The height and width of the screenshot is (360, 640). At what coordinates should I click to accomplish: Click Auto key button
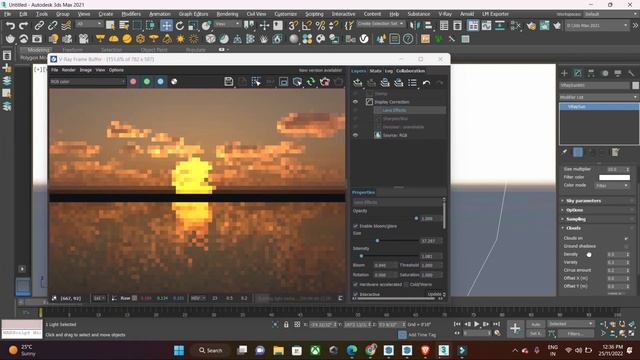click(x=536, y=324)
